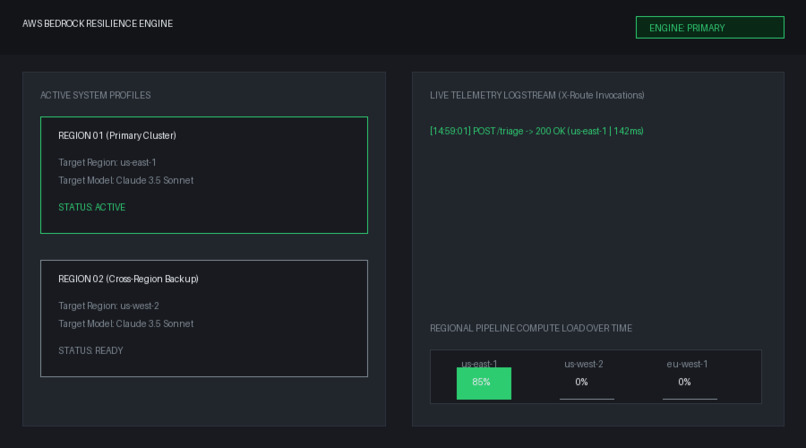Click the us-west-2 0% load indicator
The image size is (806, 448).
[x=581, y=382]
